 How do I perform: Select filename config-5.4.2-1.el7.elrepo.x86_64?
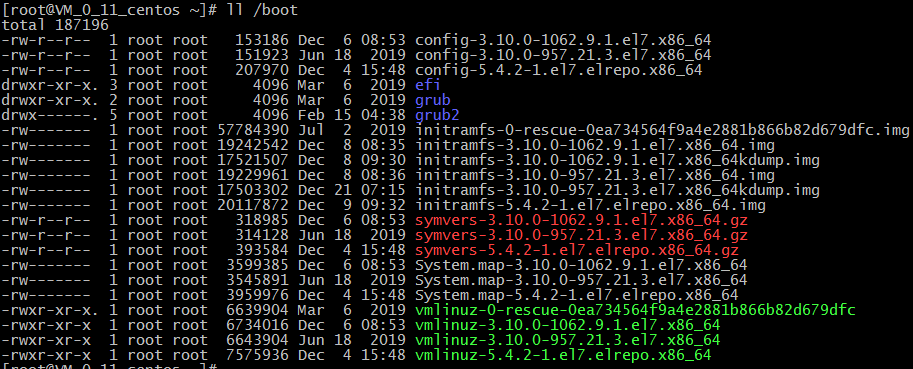[x=558, y=70]
